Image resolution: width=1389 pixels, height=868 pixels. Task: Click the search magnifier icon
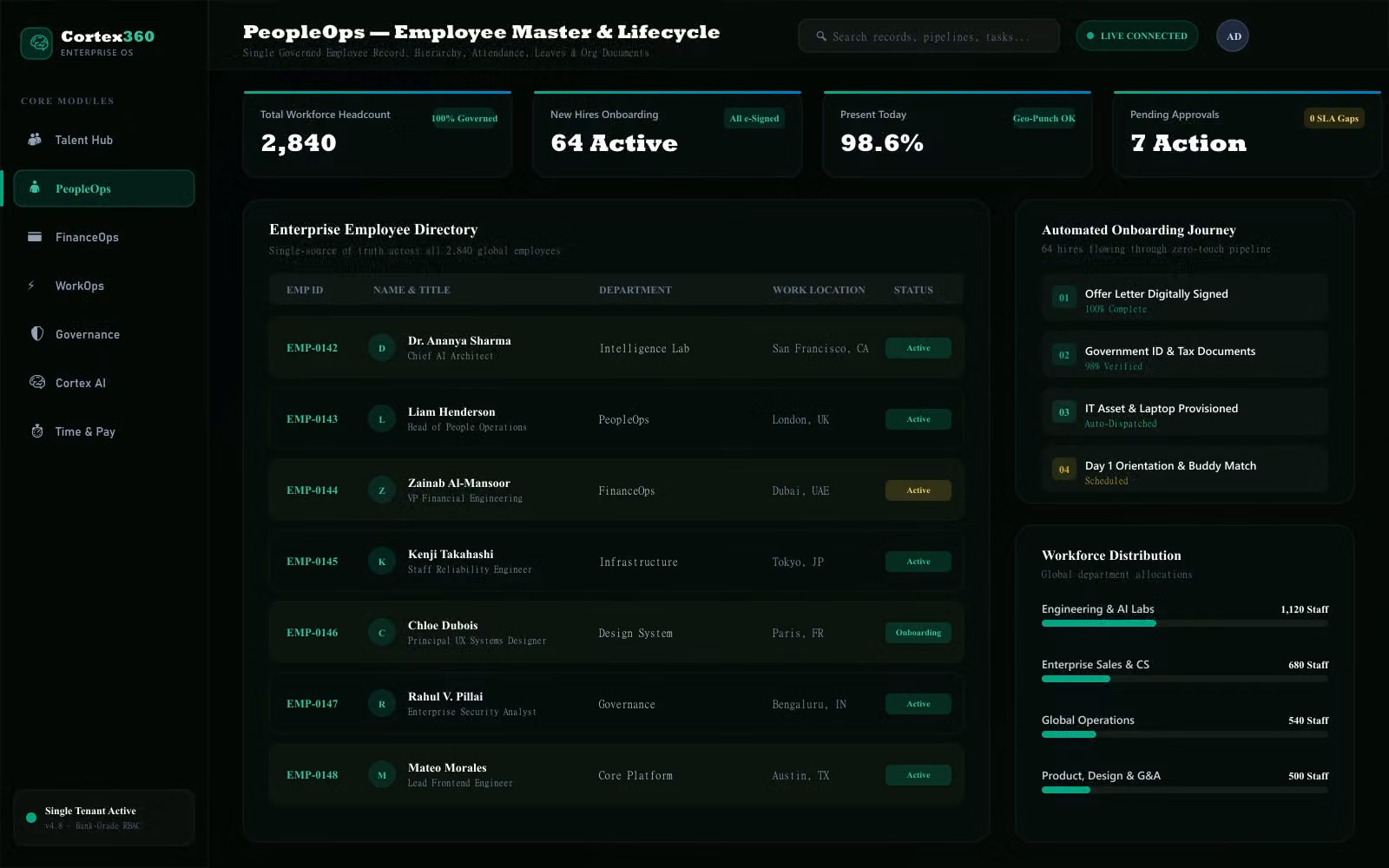[x=821, y=36]
